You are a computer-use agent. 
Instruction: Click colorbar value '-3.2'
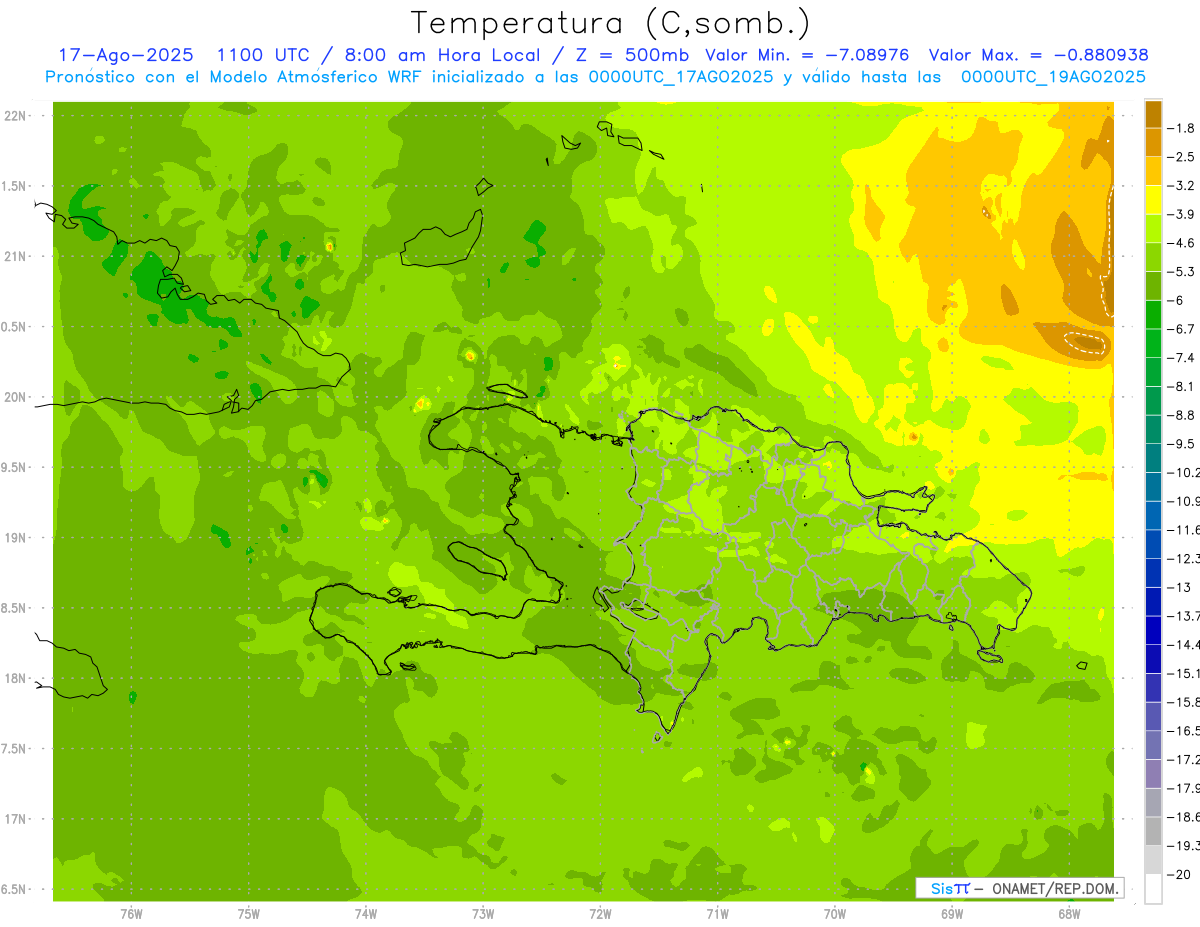pyautogui.click(x=1182, y=186)
